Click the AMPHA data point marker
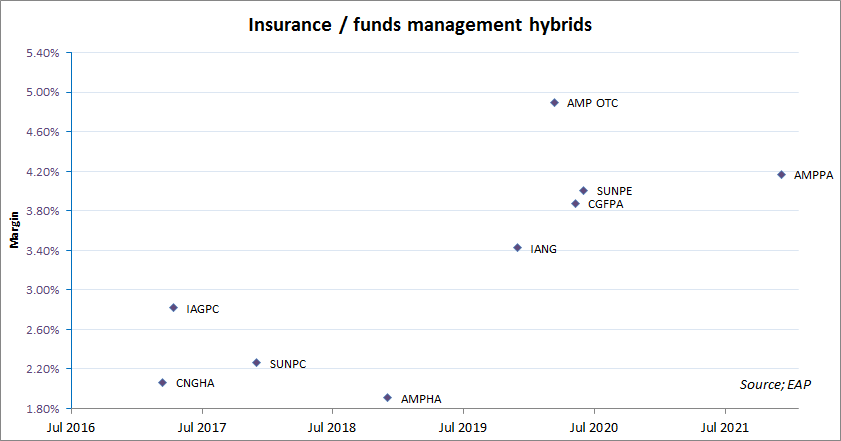The width and height of the screenshot is (841, 441). pos(387,398)
